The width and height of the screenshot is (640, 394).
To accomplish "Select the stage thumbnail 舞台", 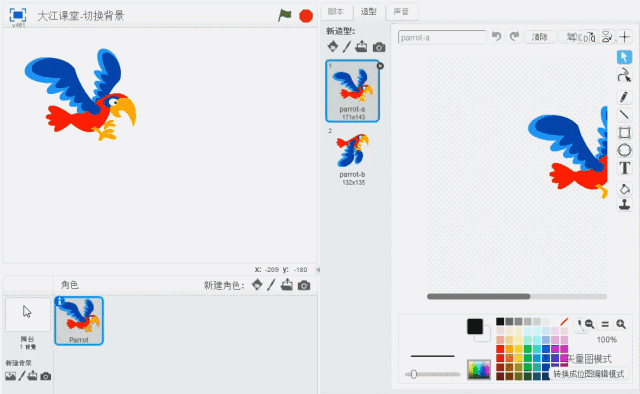I will click(x=28, y=314).
